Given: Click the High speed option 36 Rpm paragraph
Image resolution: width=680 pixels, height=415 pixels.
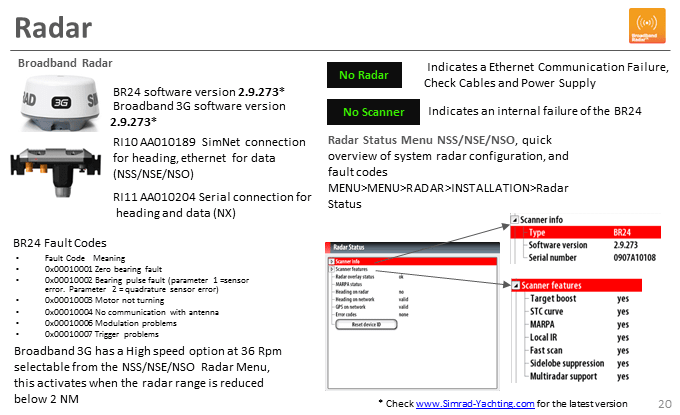Looking at the screenshot, I should tap(147, 375).
